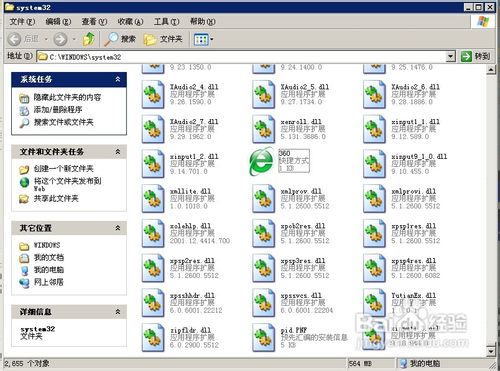Click Share this folder (共享此文件夹) link

pyautogui.click(x=56, y=199)
